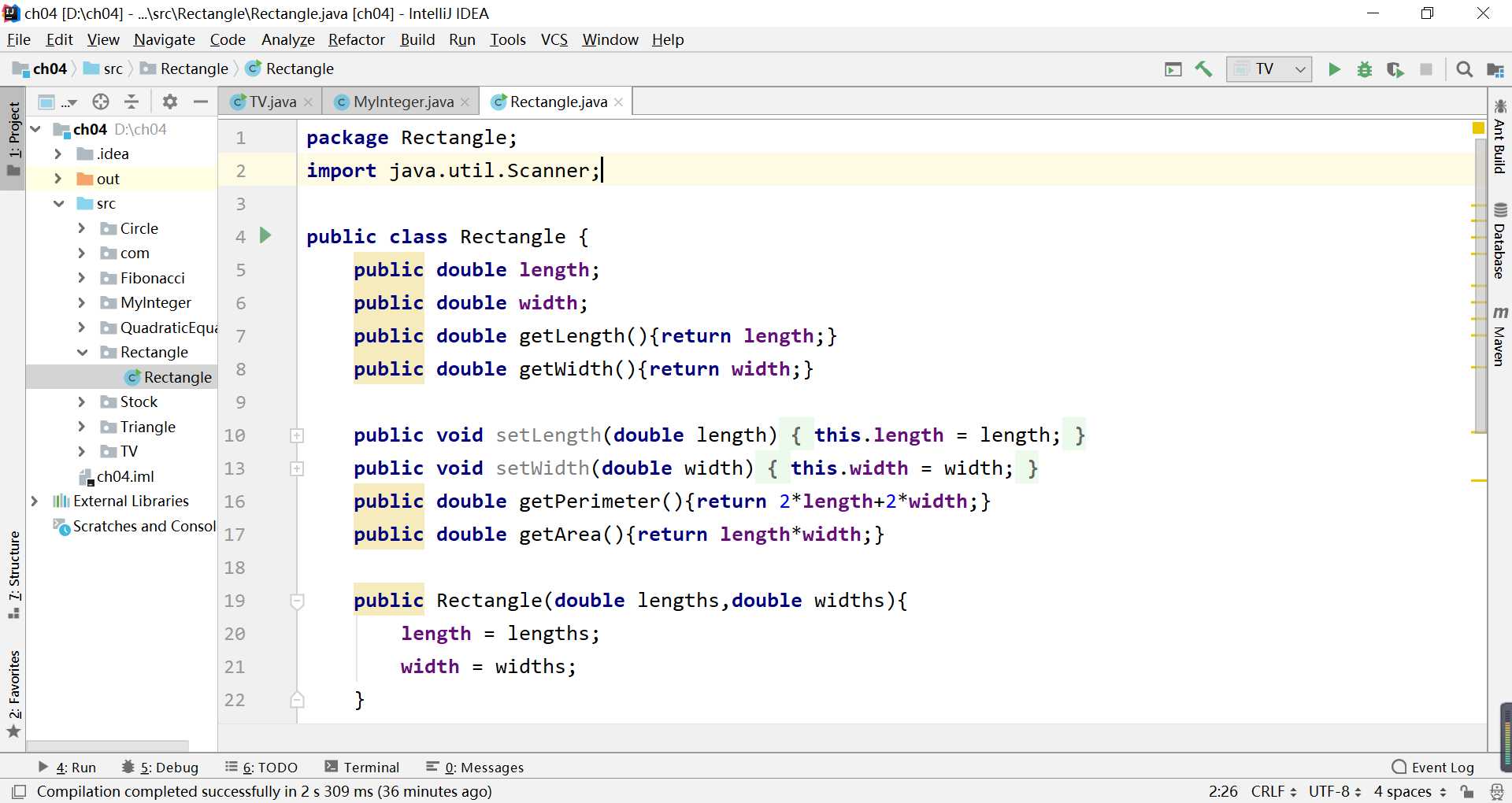Expand the Fibonacci package

[x=82, y=278]
